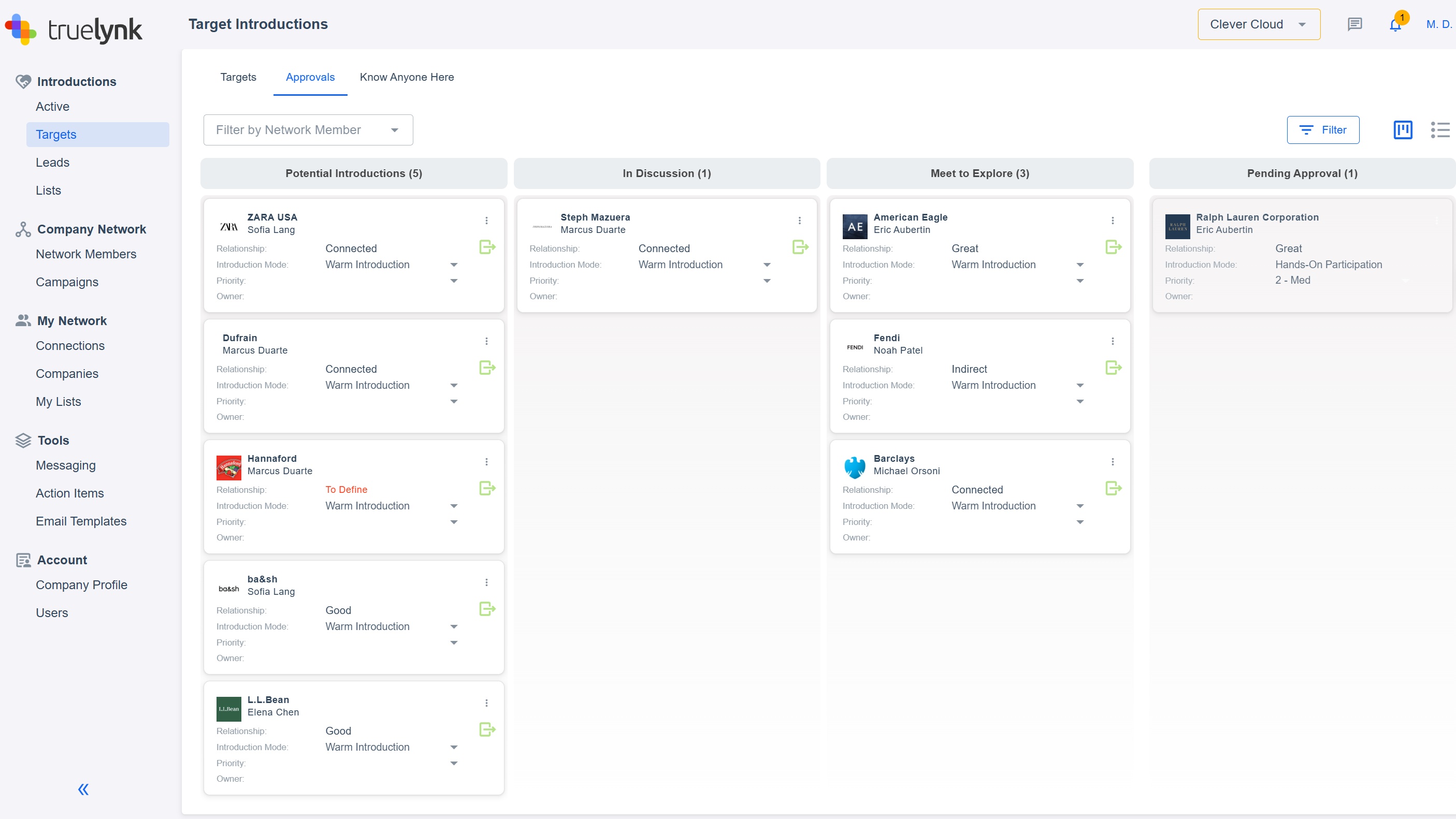Expand Dufrain Introduction Mode dropdown

(x=454, y=385)
